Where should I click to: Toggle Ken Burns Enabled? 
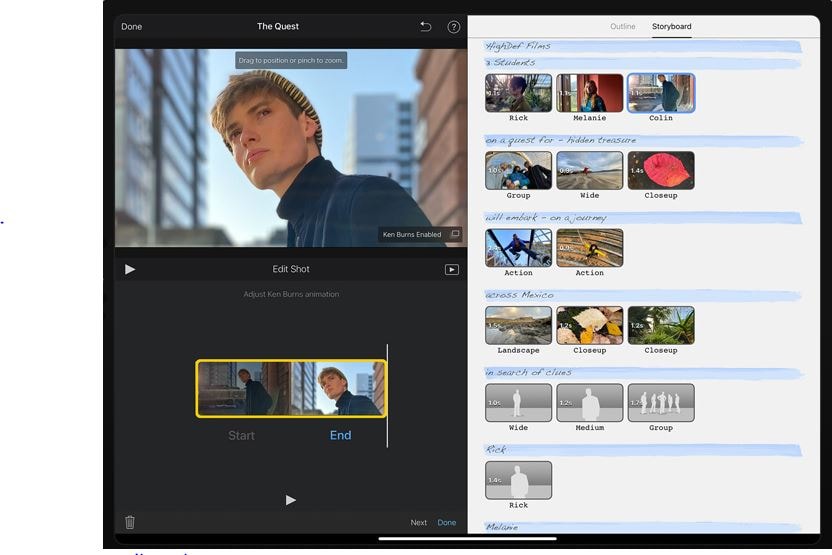click(420, 235)
